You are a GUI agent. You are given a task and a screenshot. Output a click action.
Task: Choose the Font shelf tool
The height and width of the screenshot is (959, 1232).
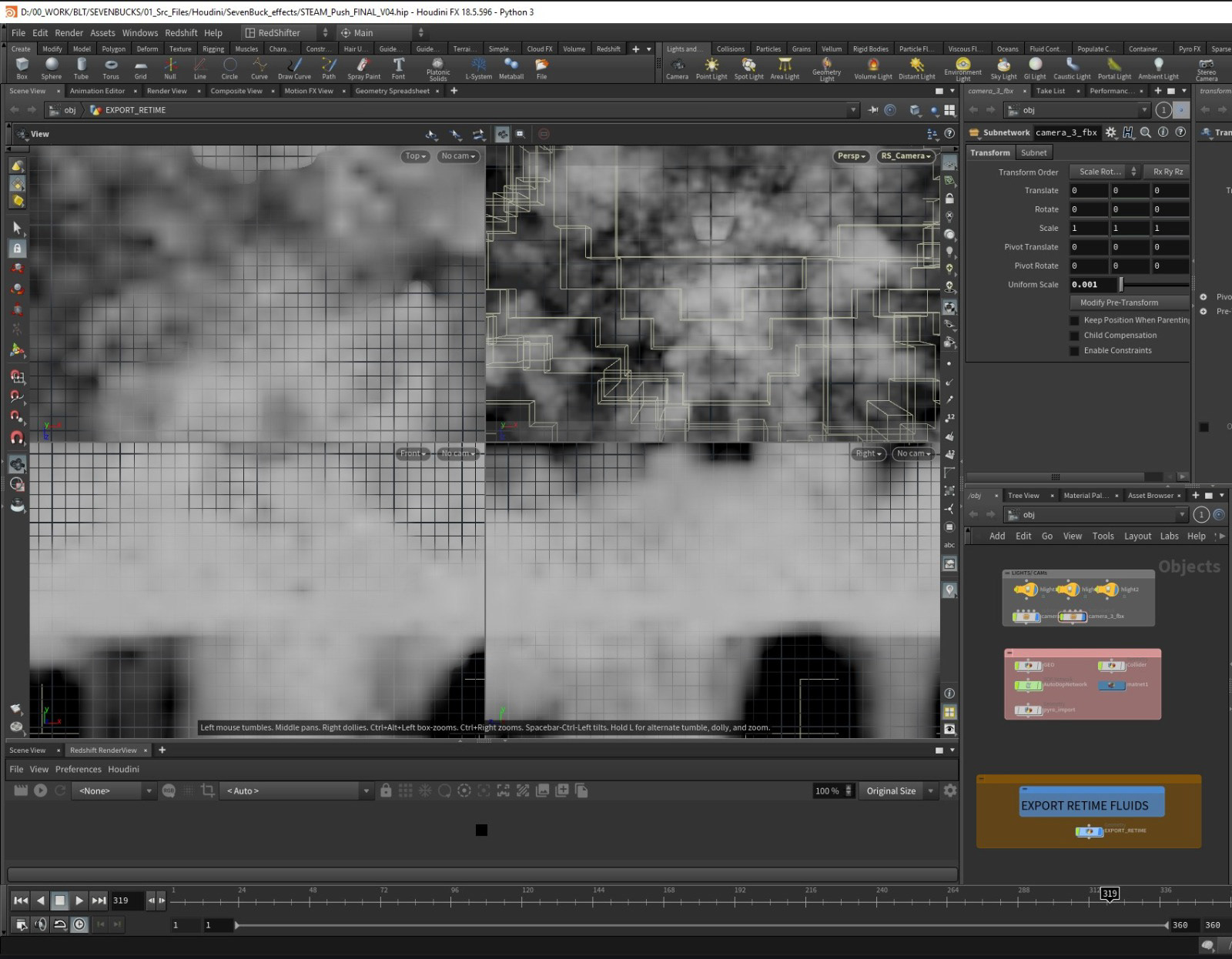(398, 68)
